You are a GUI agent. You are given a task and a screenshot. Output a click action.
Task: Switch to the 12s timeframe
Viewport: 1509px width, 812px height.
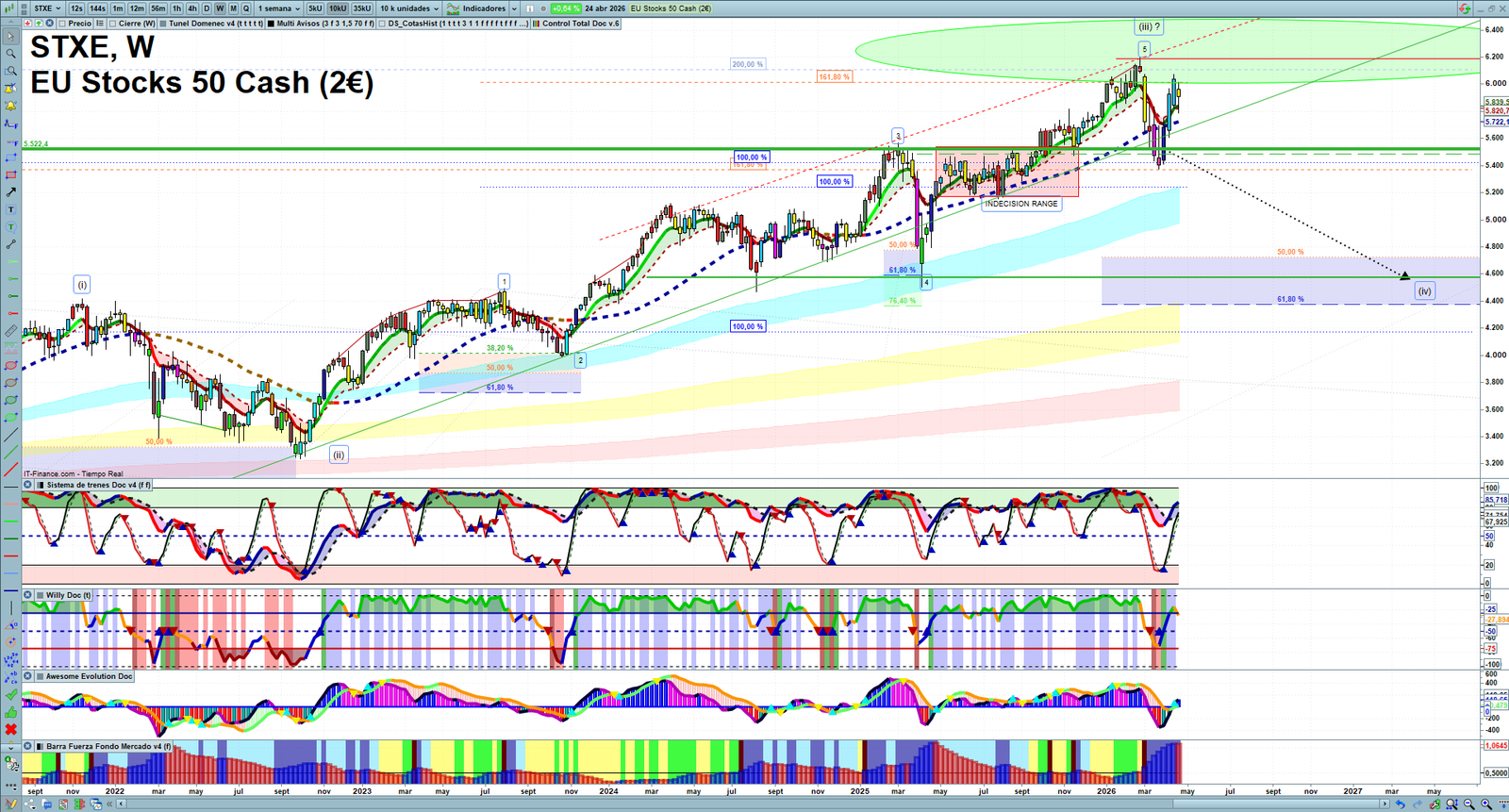[76, 8]
